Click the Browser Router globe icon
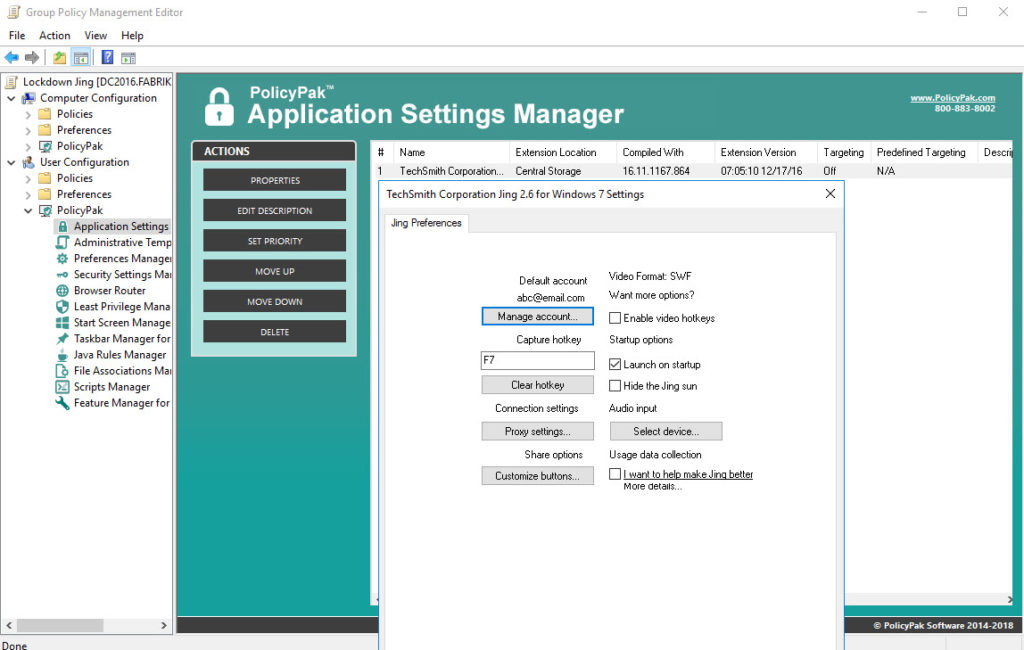This screenshot has width=1024, height=650. (x=62, y=291)
